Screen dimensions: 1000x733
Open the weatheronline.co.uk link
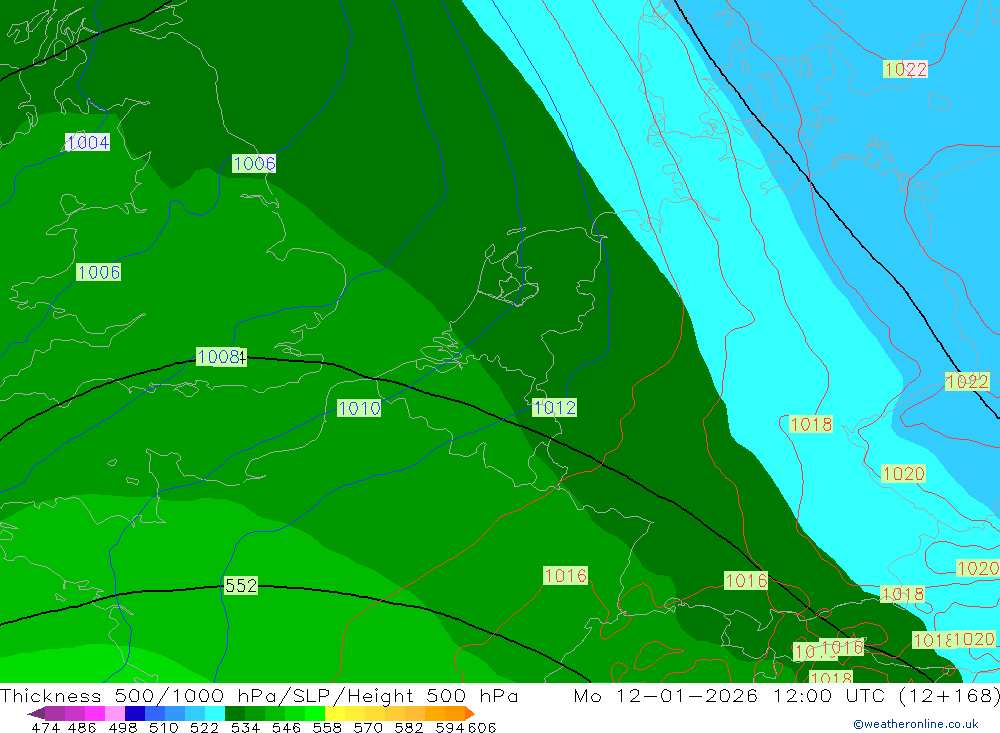pyautogui.click(x=916, y=724)
